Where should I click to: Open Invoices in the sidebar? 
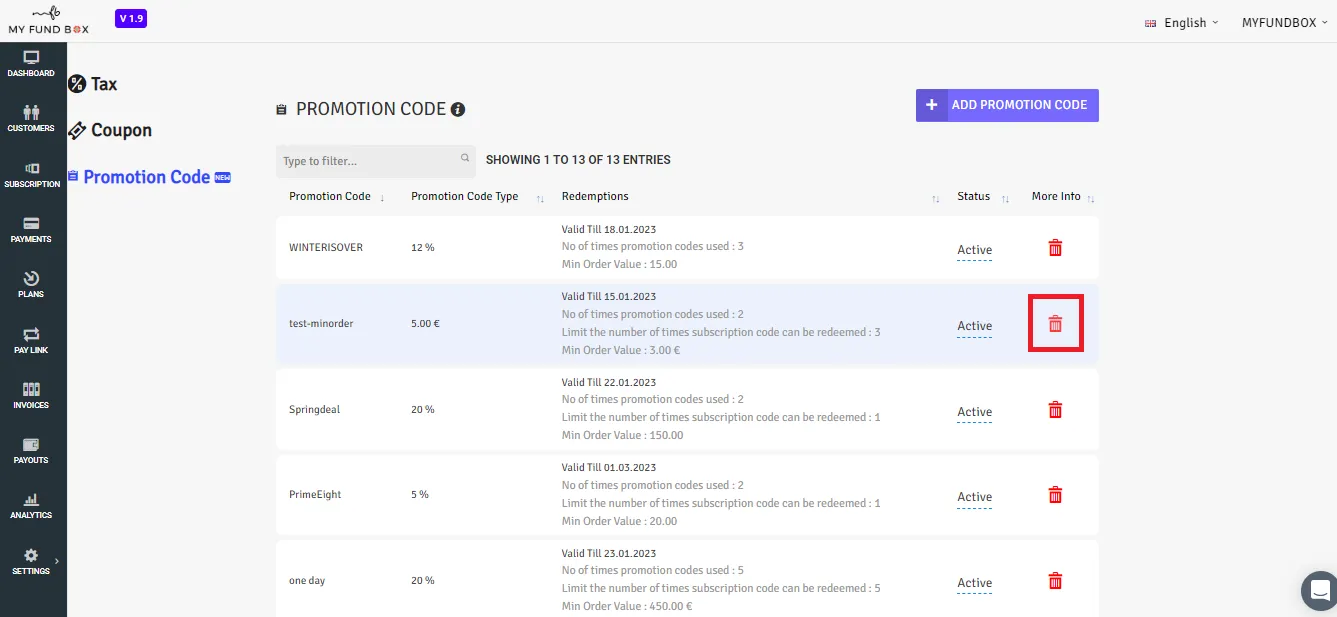coord(31,396)
